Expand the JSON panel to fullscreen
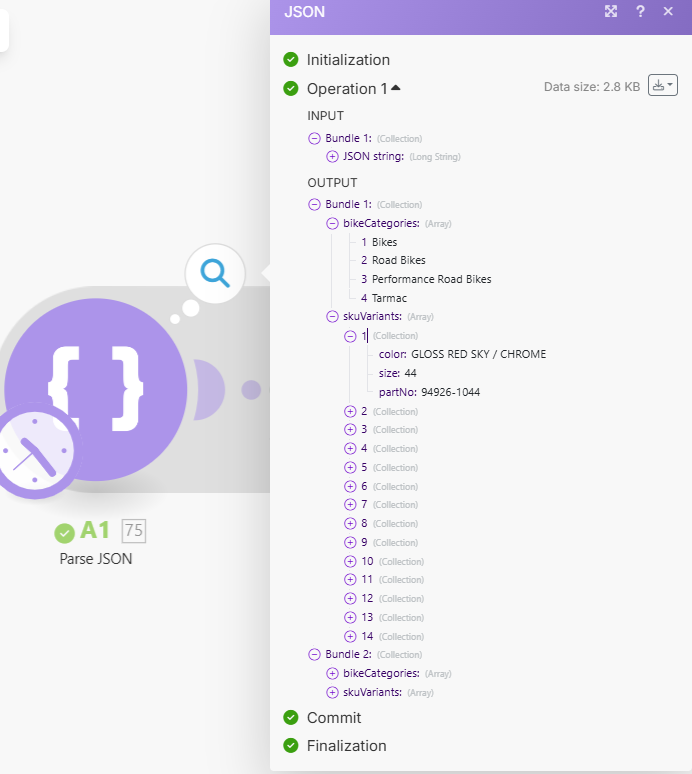Image resolution: width=692 pixels, height=774 pixels. click(611, 12)
